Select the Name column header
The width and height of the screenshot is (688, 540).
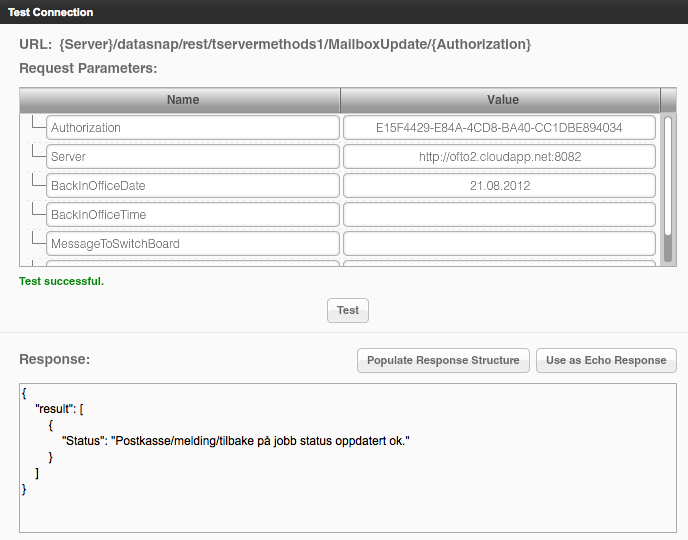coord(182,100)
